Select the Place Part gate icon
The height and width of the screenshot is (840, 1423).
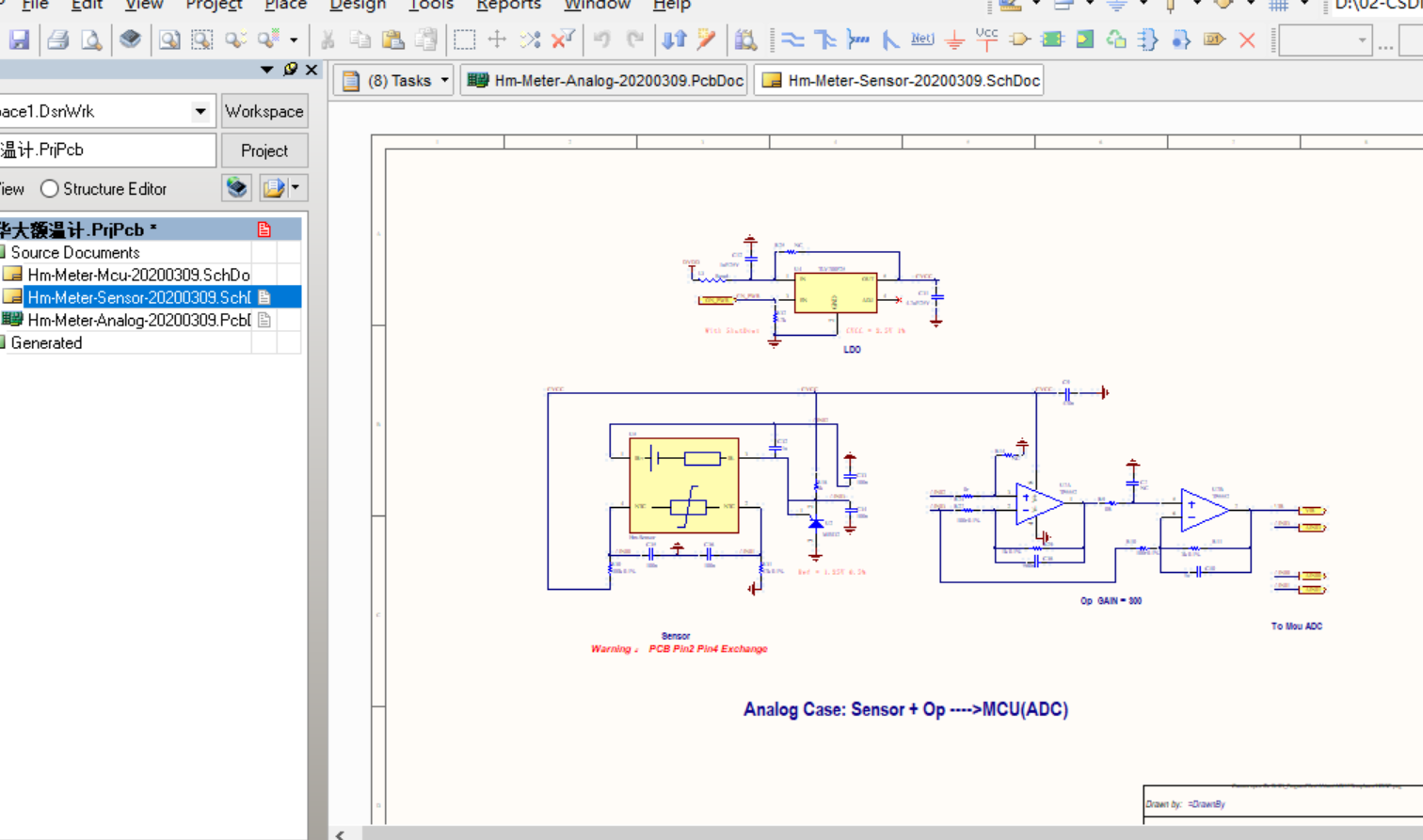pyautogui.click(x=1019, y=40)
